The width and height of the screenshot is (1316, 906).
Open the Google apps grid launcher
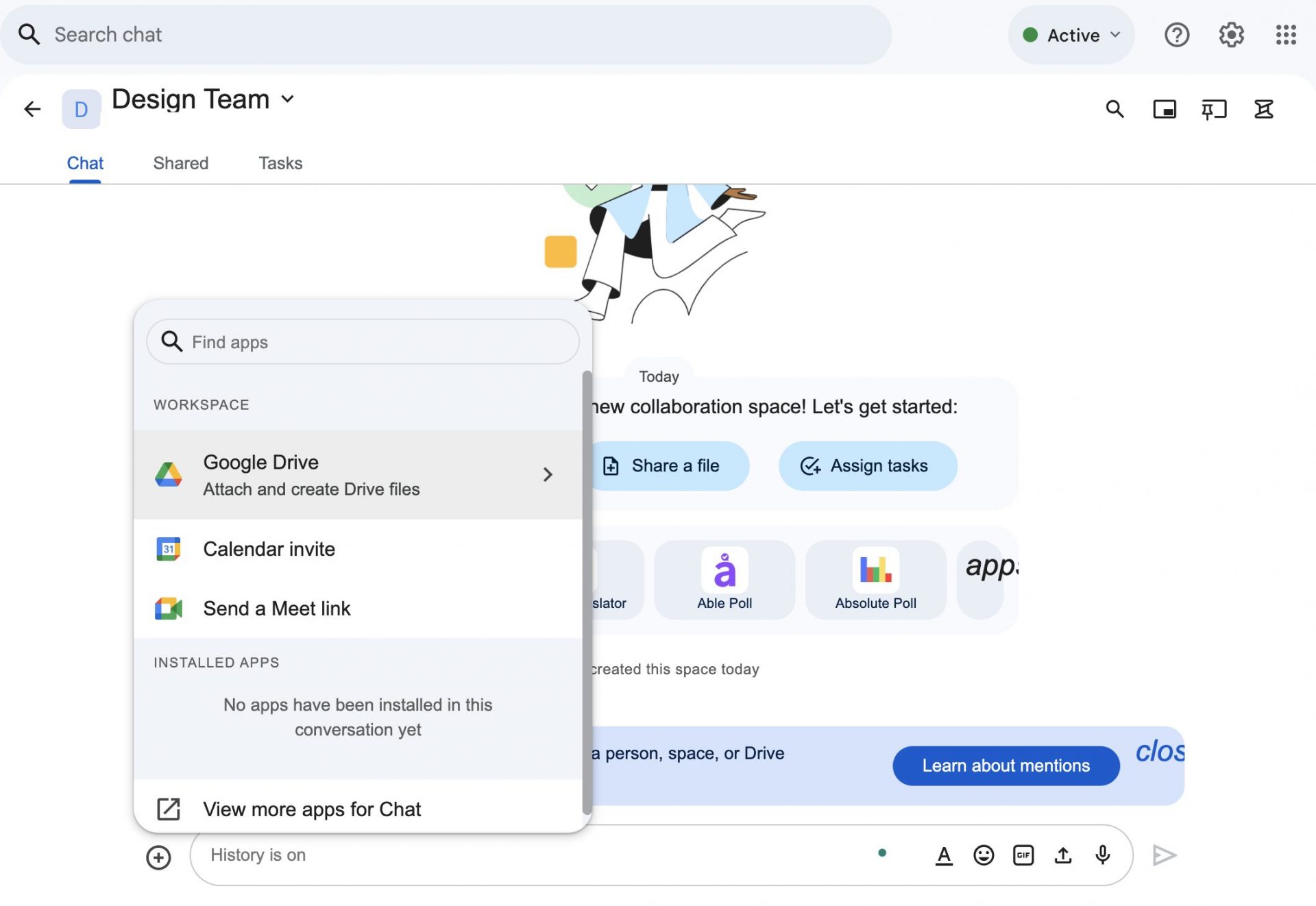pyautogui.click(x=1285, y=35)
